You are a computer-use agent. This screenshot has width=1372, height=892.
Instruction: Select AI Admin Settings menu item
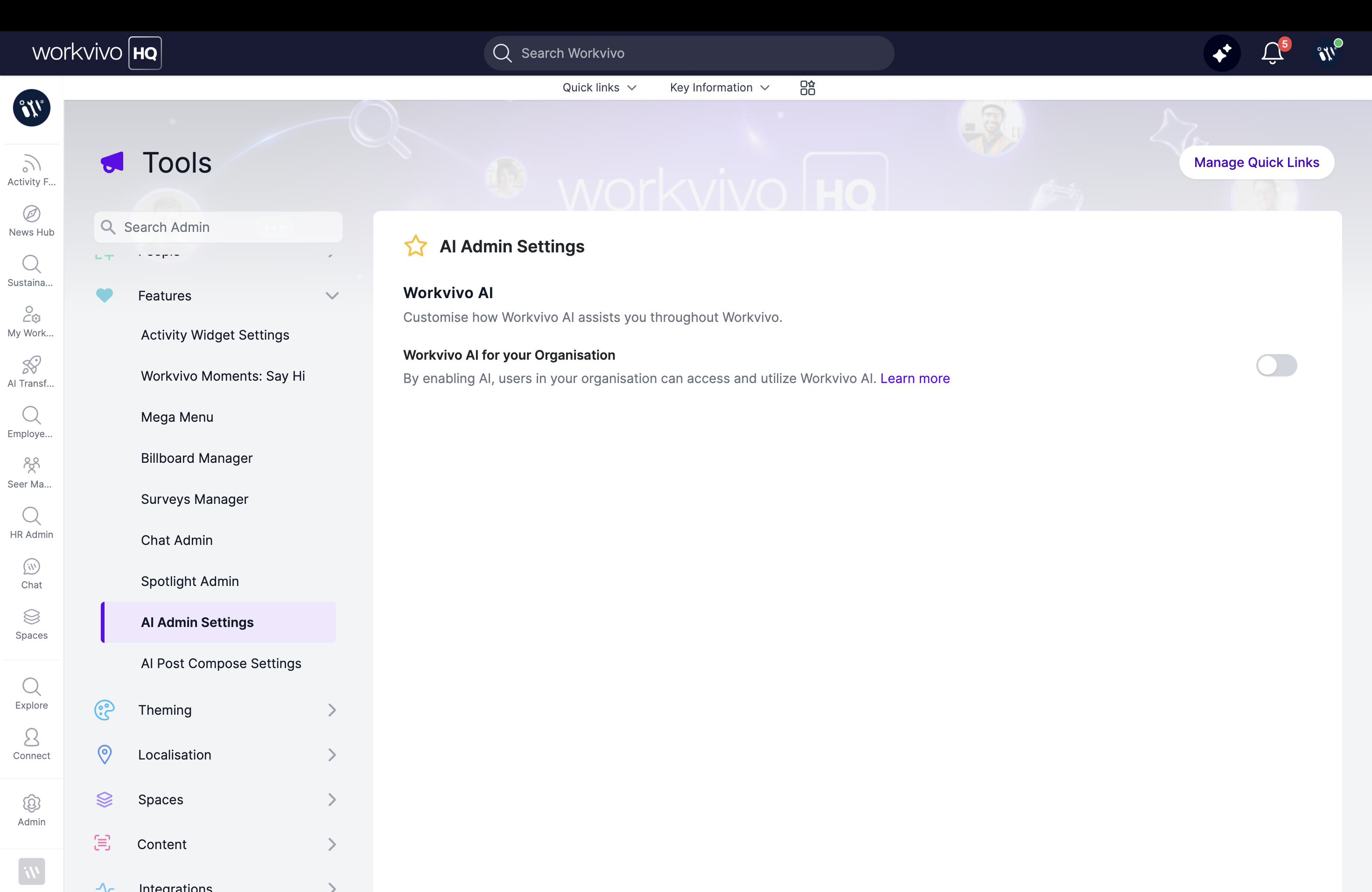tap(218, 622)
